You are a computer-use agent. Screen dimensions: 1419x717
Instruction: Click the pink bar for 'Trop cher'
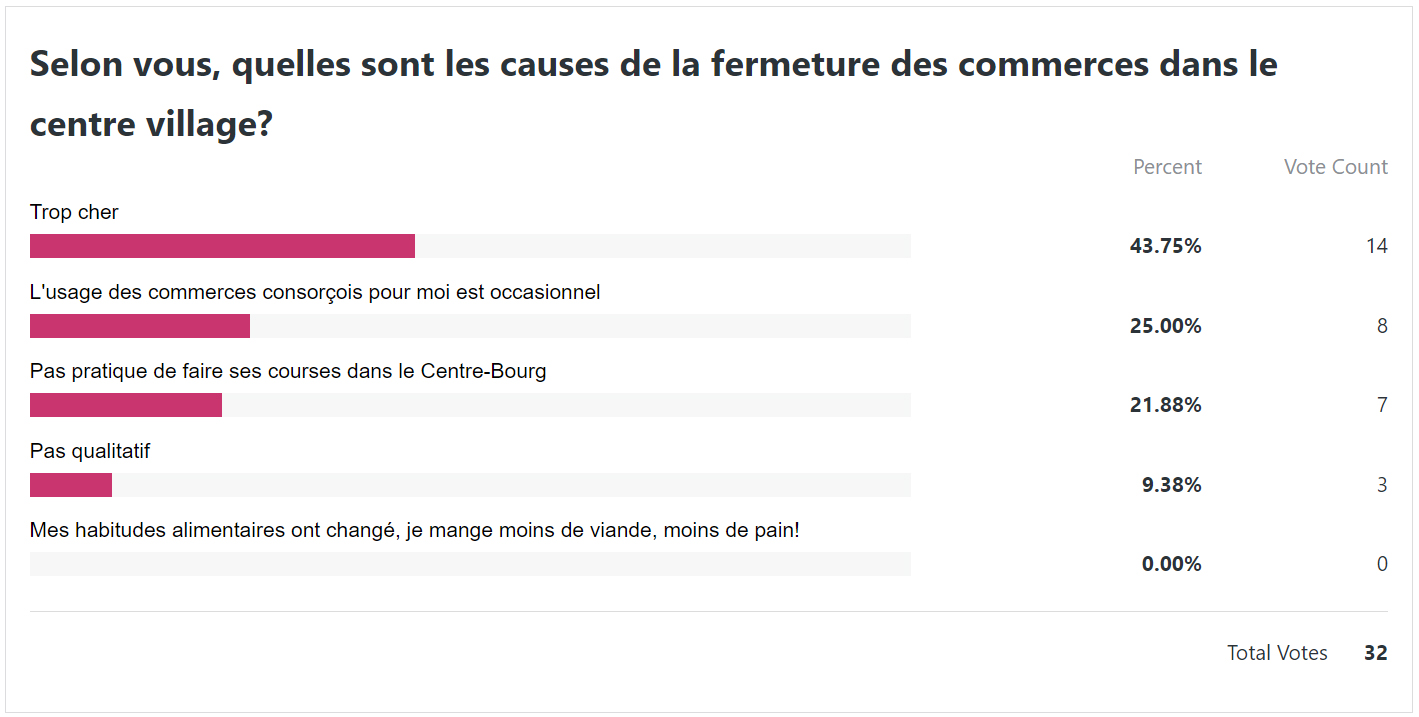222,246
